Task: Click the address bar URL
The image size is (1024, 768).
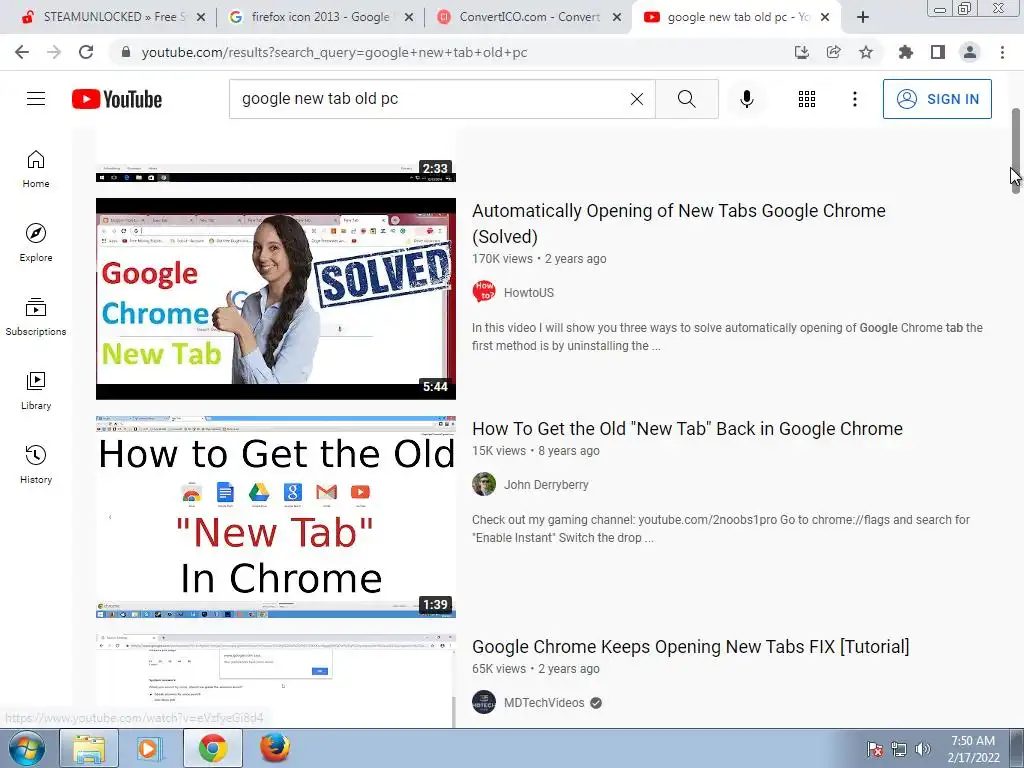Action: pyautogui.click(x=334, y=53)
